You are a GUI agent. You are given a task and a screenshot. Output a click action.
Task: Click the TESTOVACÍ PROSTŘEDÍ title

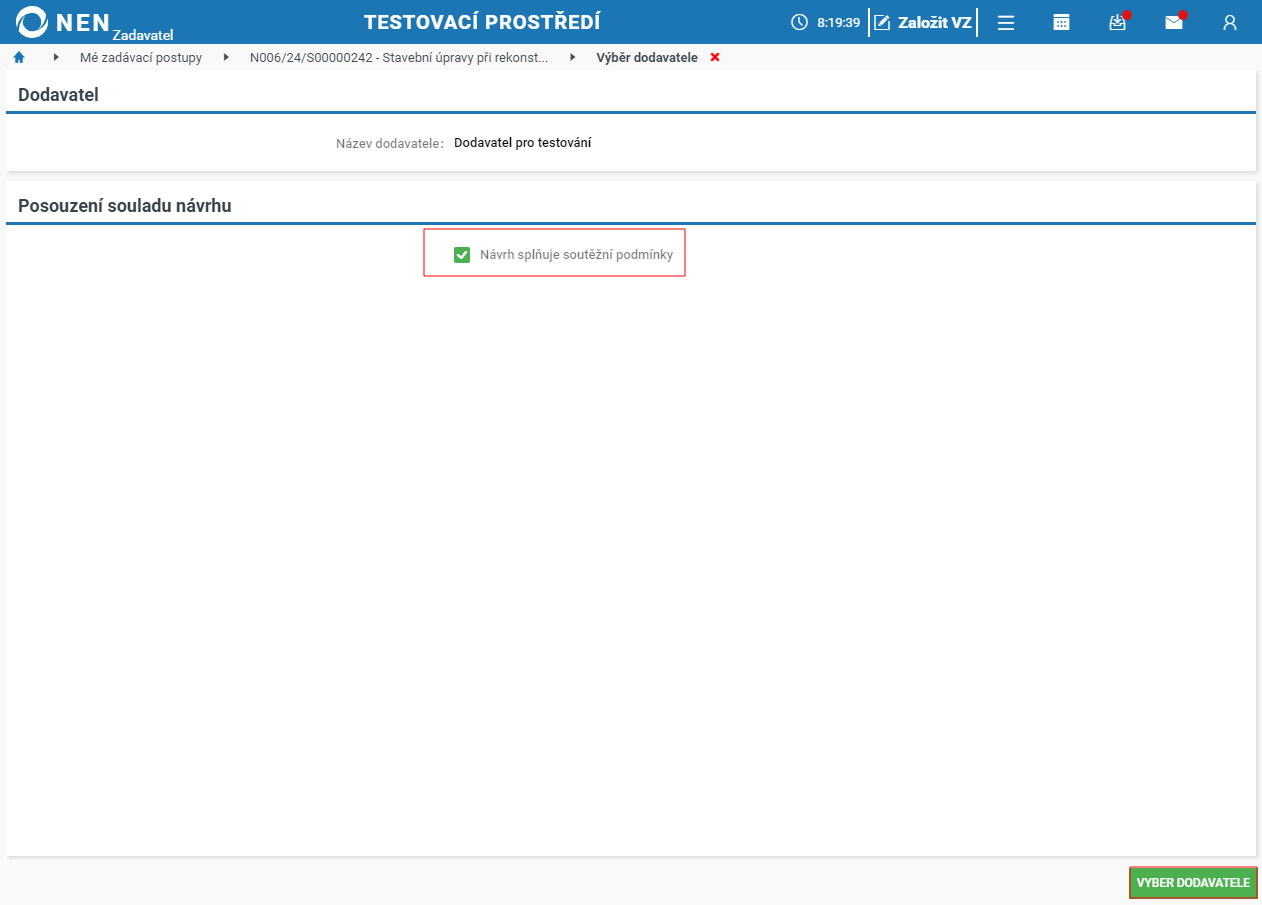coord(482,22)
